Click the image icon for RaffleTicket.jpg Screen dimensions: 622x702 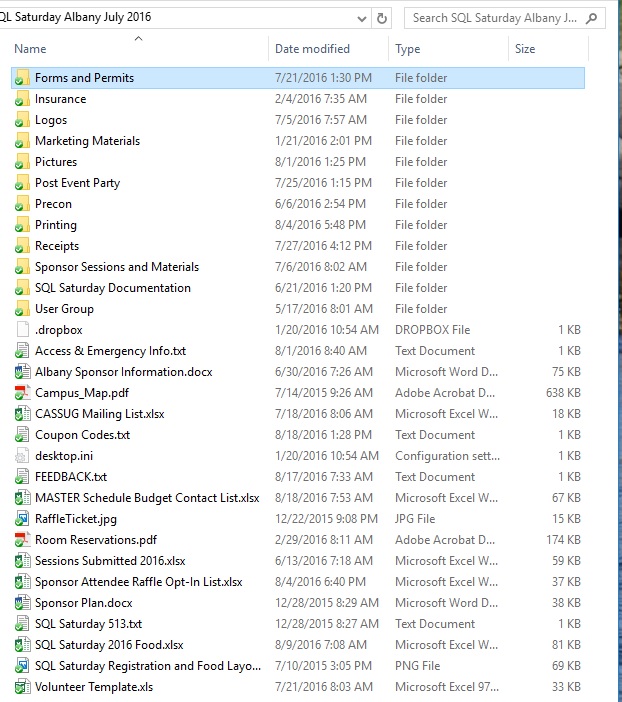(x=22, y=518)
